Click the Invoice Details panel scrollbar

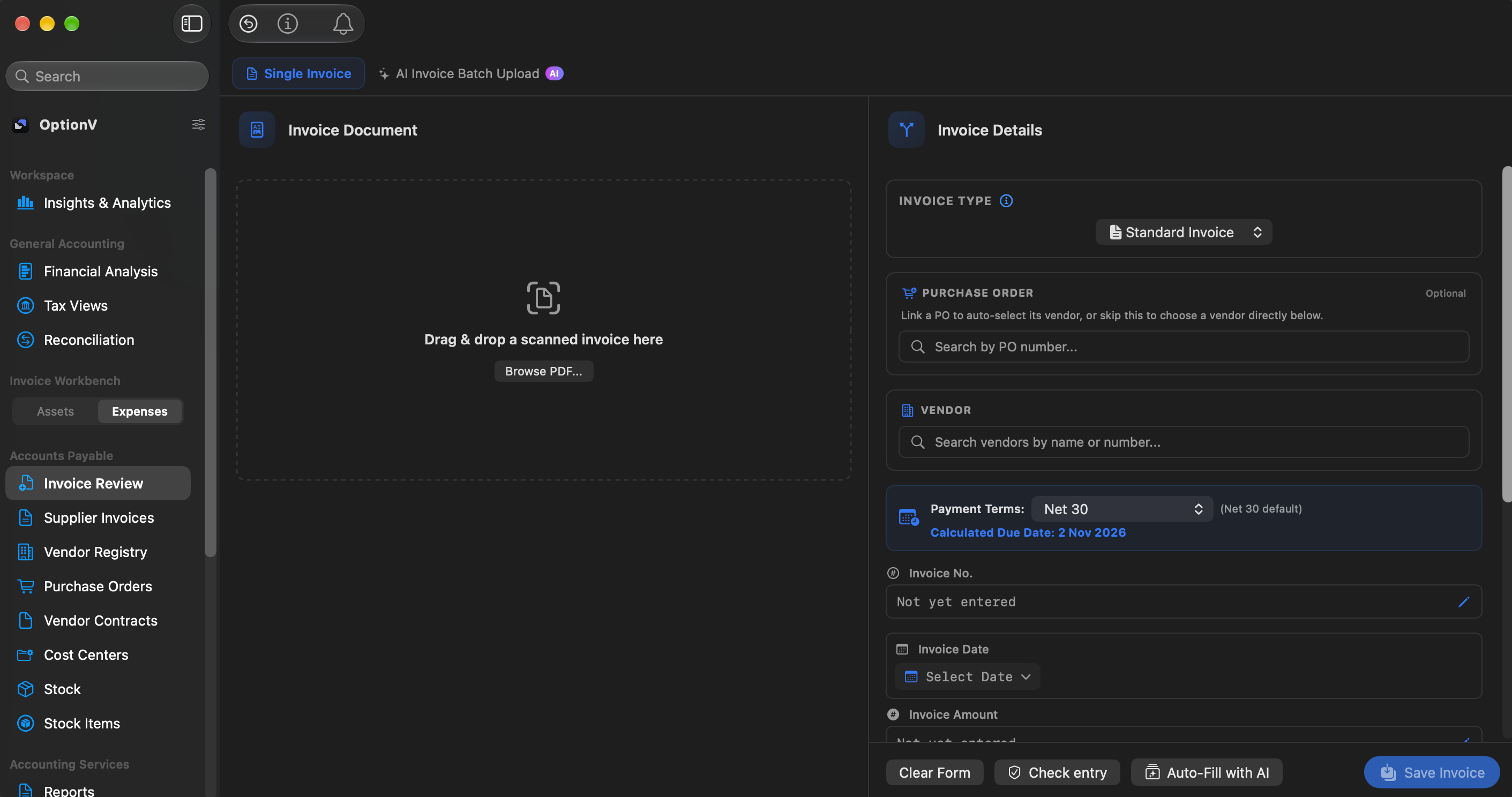(x=1507, y=335)
